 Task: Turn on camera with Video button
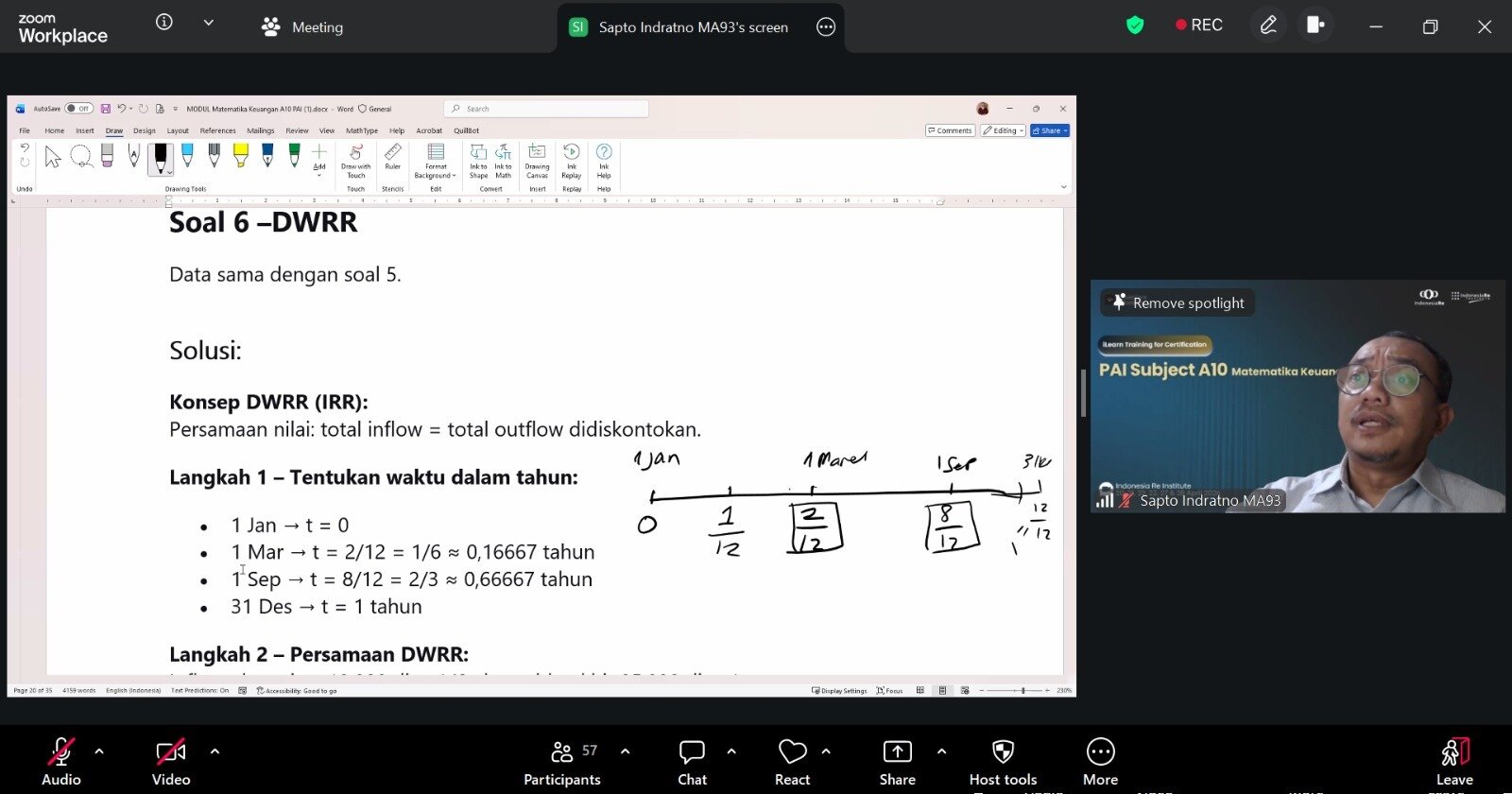click(x=171, y=761)
